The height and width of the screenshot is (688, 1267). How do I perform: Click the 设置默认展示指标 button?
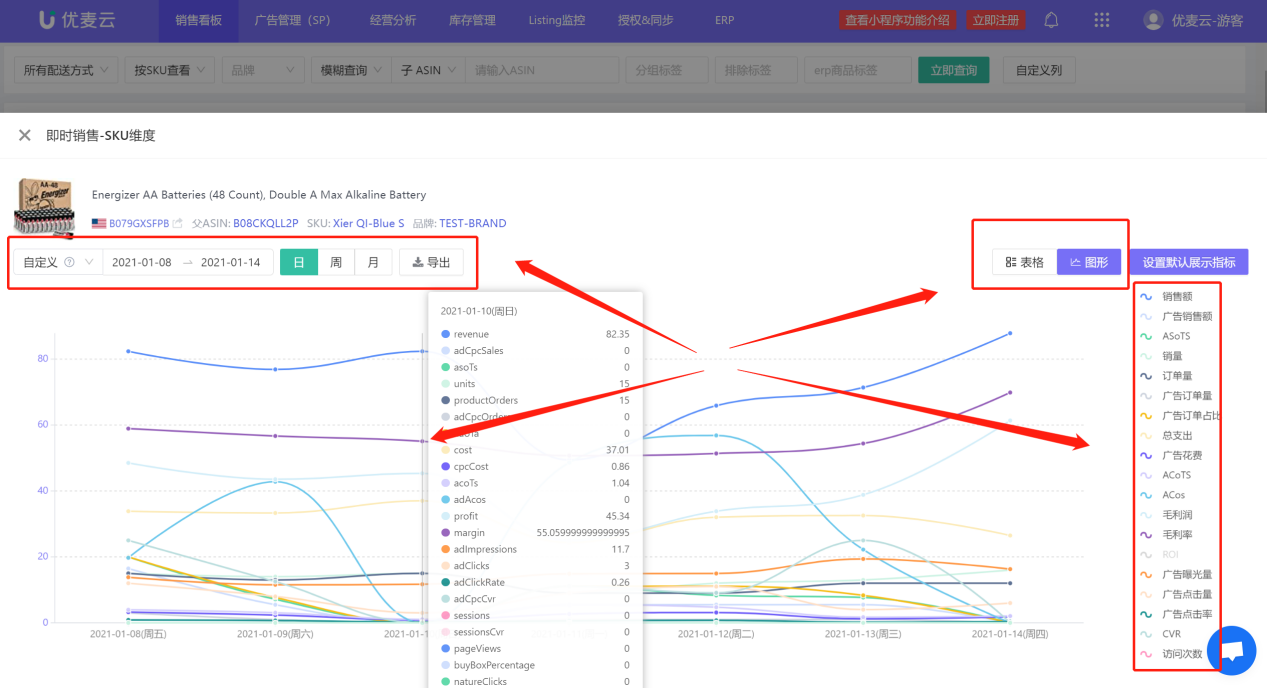coord(1188,262)
